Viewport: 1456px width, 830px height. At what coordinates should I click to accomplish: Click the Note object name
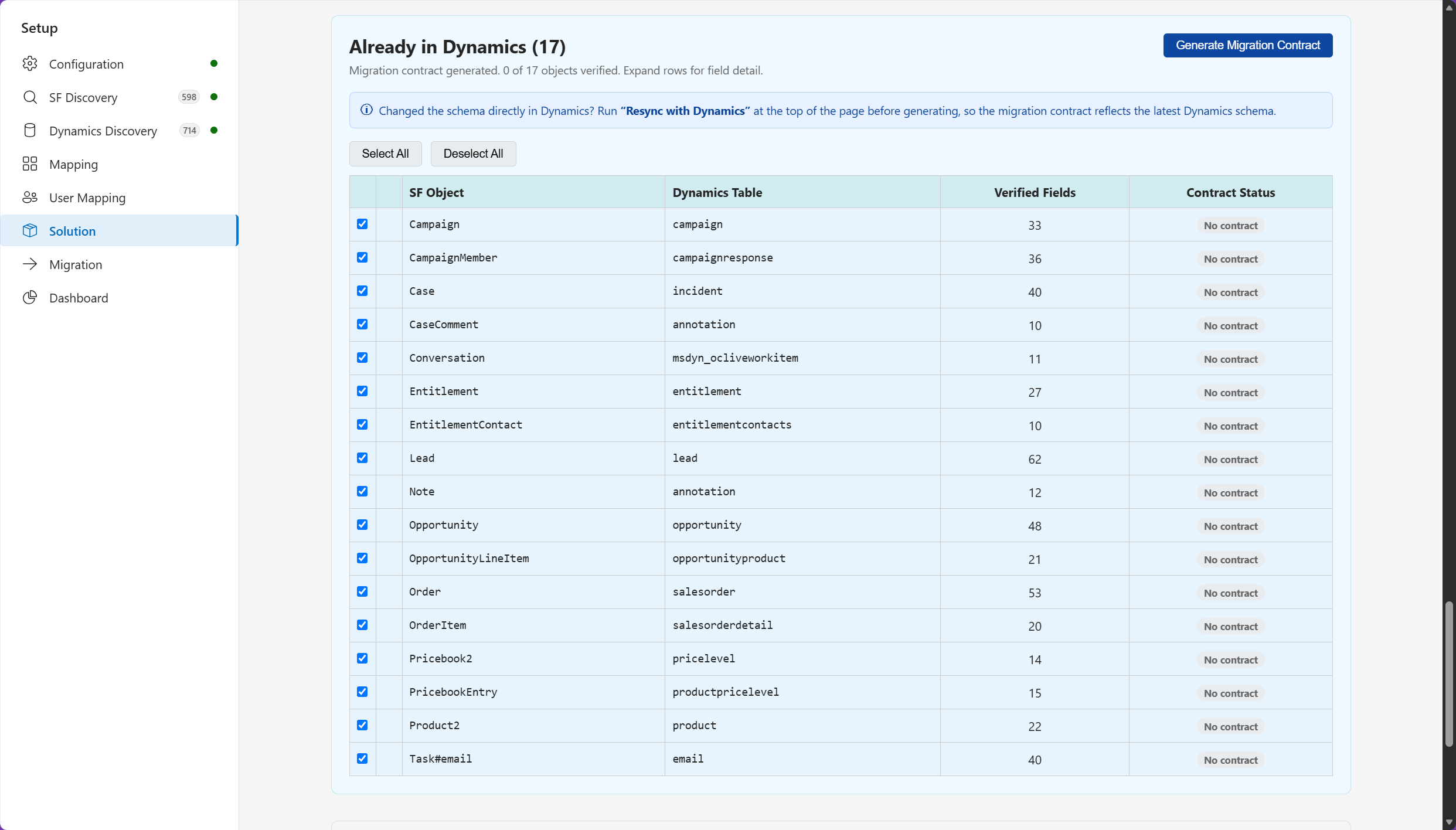click(x=421, y=491)
